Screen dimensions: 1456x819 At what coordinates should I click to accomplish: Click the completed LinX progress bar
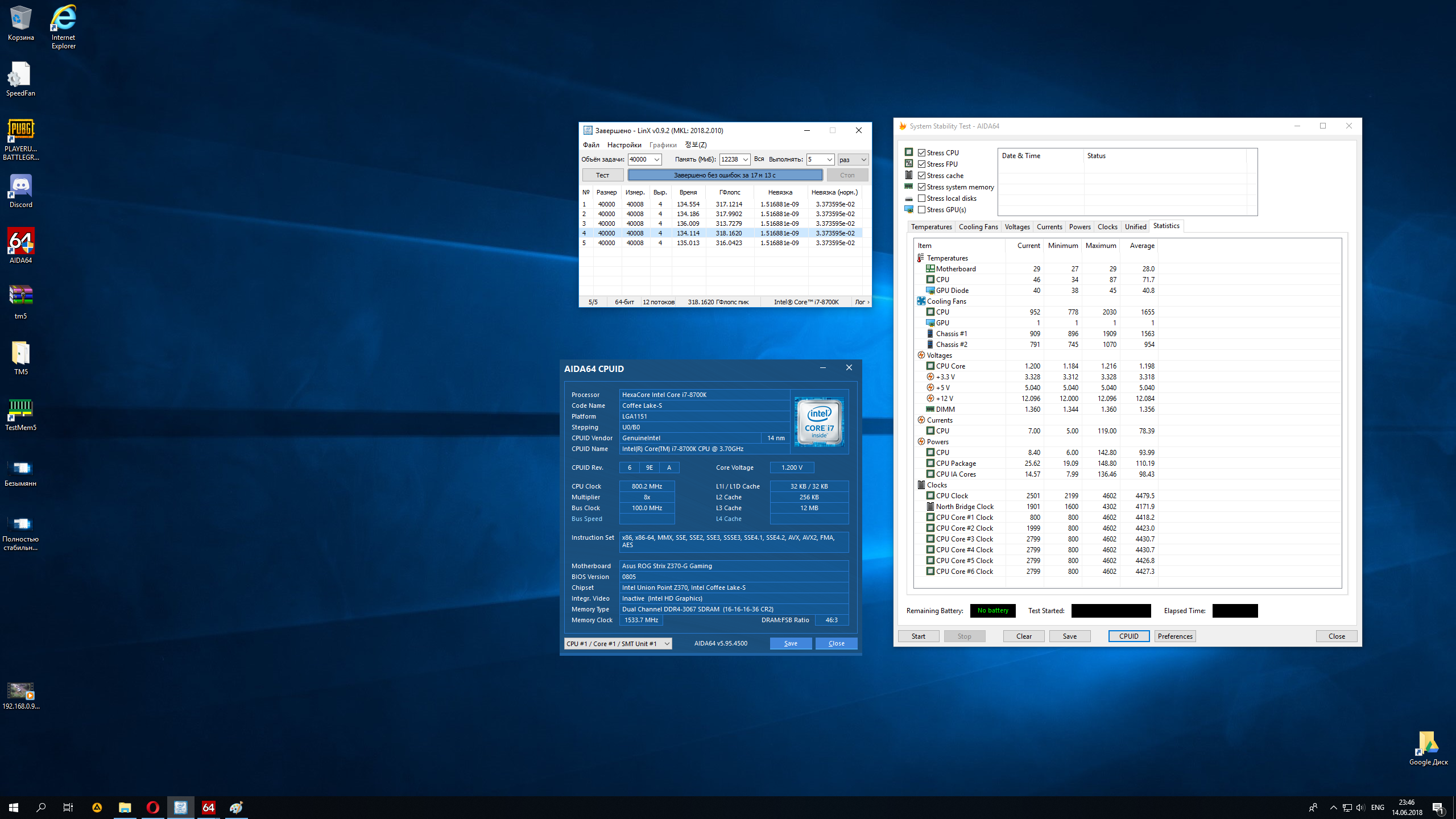coord(725,175)
